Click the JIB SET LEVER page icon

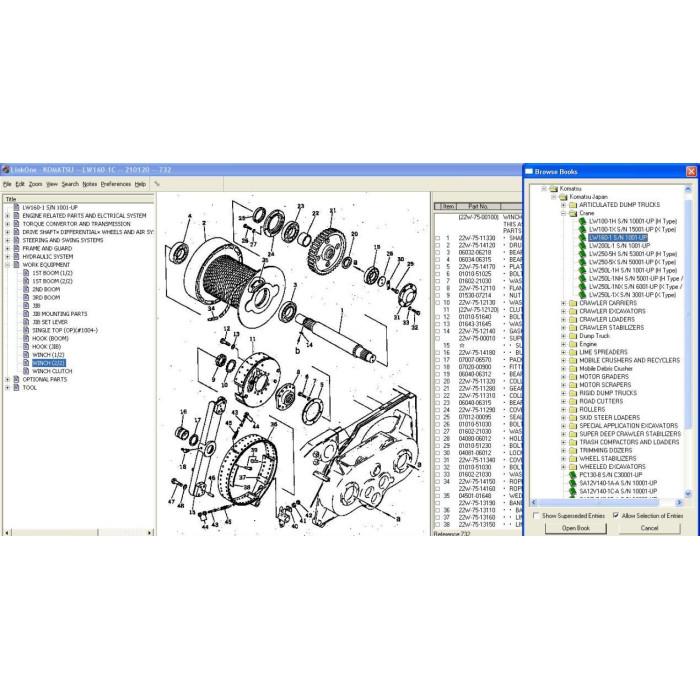[26, 322]
